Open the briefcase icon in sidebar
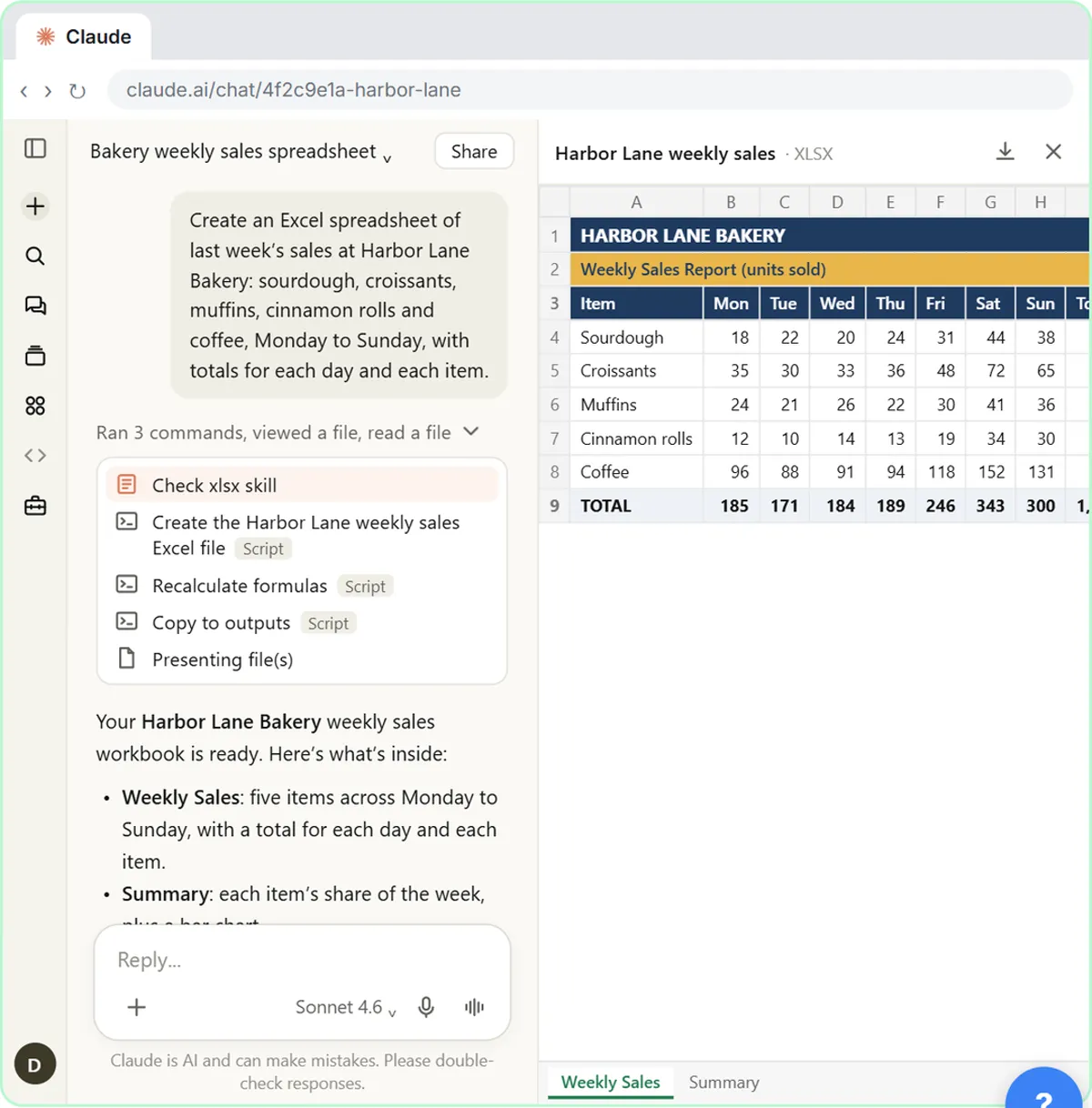Image resolution: width=1092 pixels, height=1108 pixels. pyautogui.click(x=35, y=506)
